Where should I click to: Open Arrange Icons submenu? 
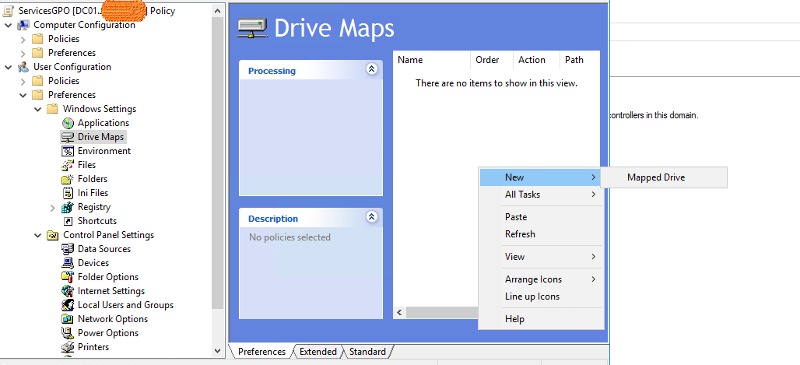pos(541,280)
